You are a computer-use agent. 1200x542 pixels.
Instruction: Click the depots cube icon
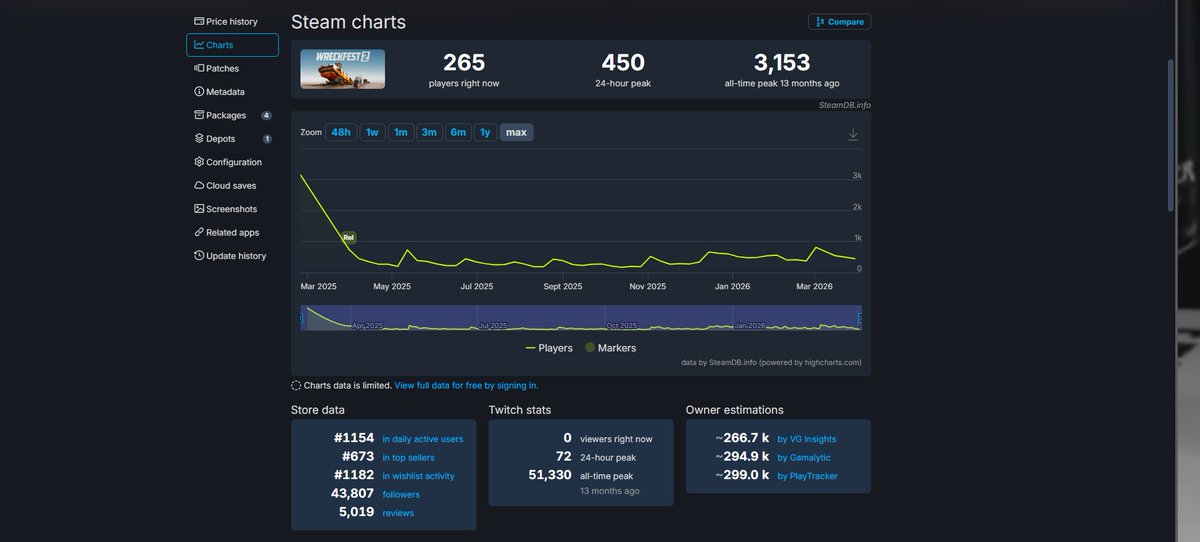pyautogui.click(x=199, y=139)
